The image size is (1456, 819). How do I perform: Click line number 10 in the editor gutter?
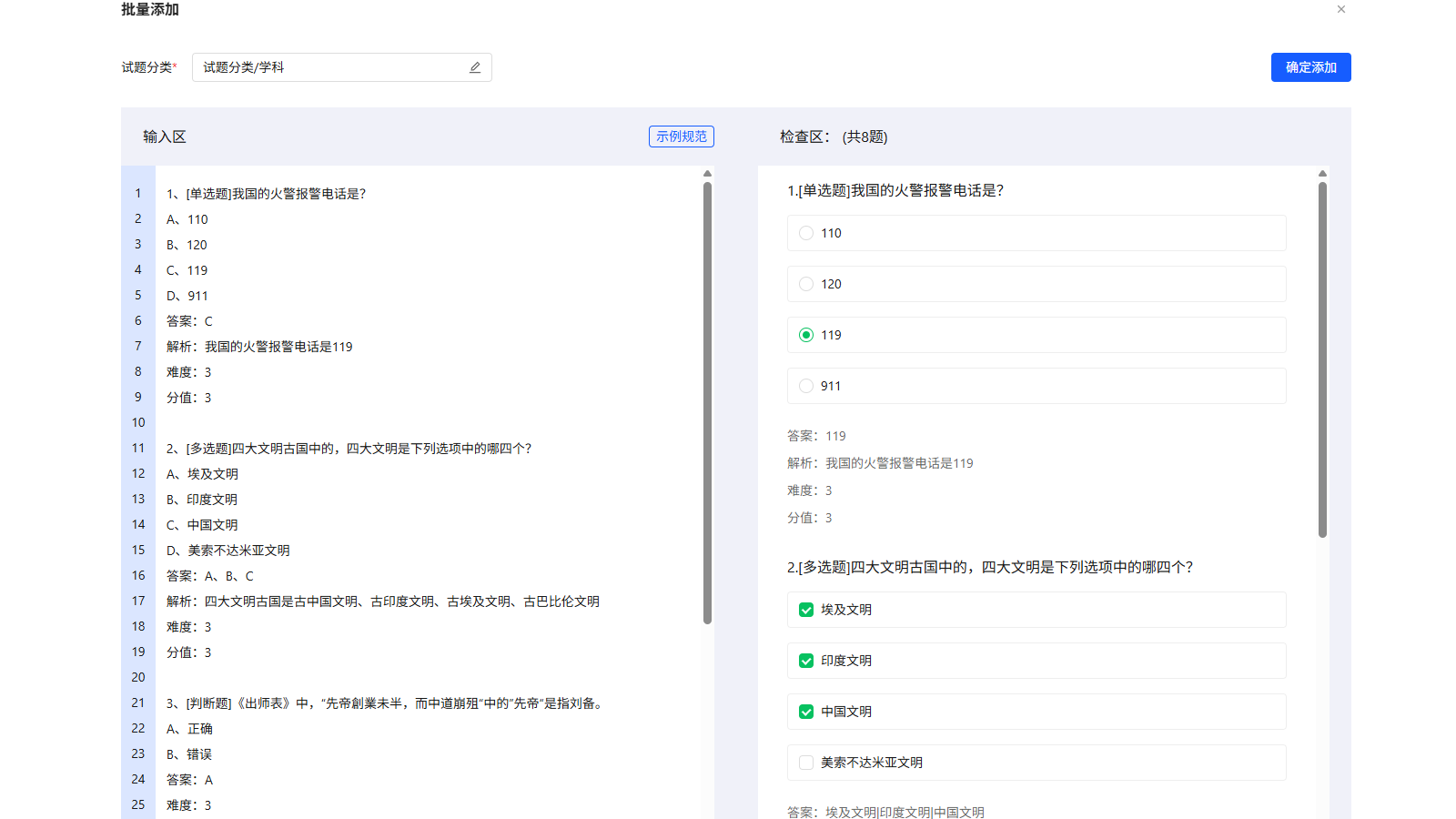pos(138,422)
